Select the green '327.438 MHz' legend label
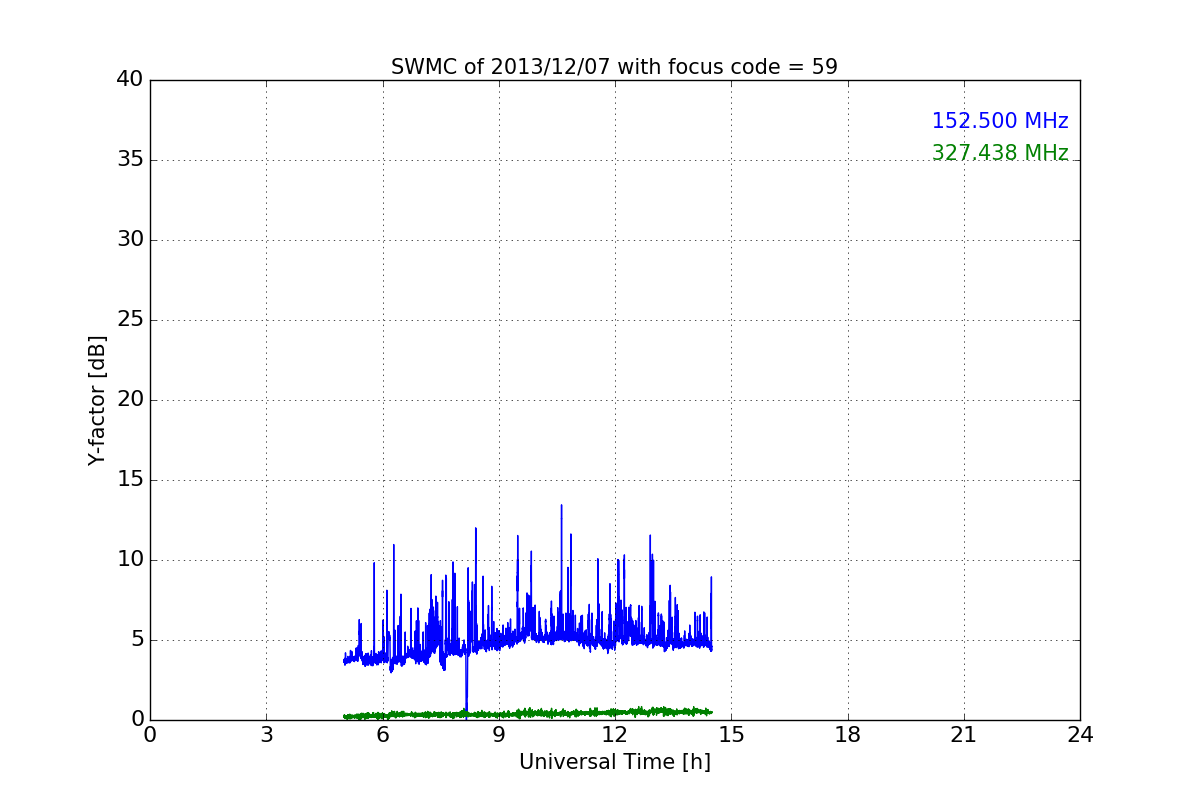The width and height of the screenshot is (1200, 800). pos(1000,153)
